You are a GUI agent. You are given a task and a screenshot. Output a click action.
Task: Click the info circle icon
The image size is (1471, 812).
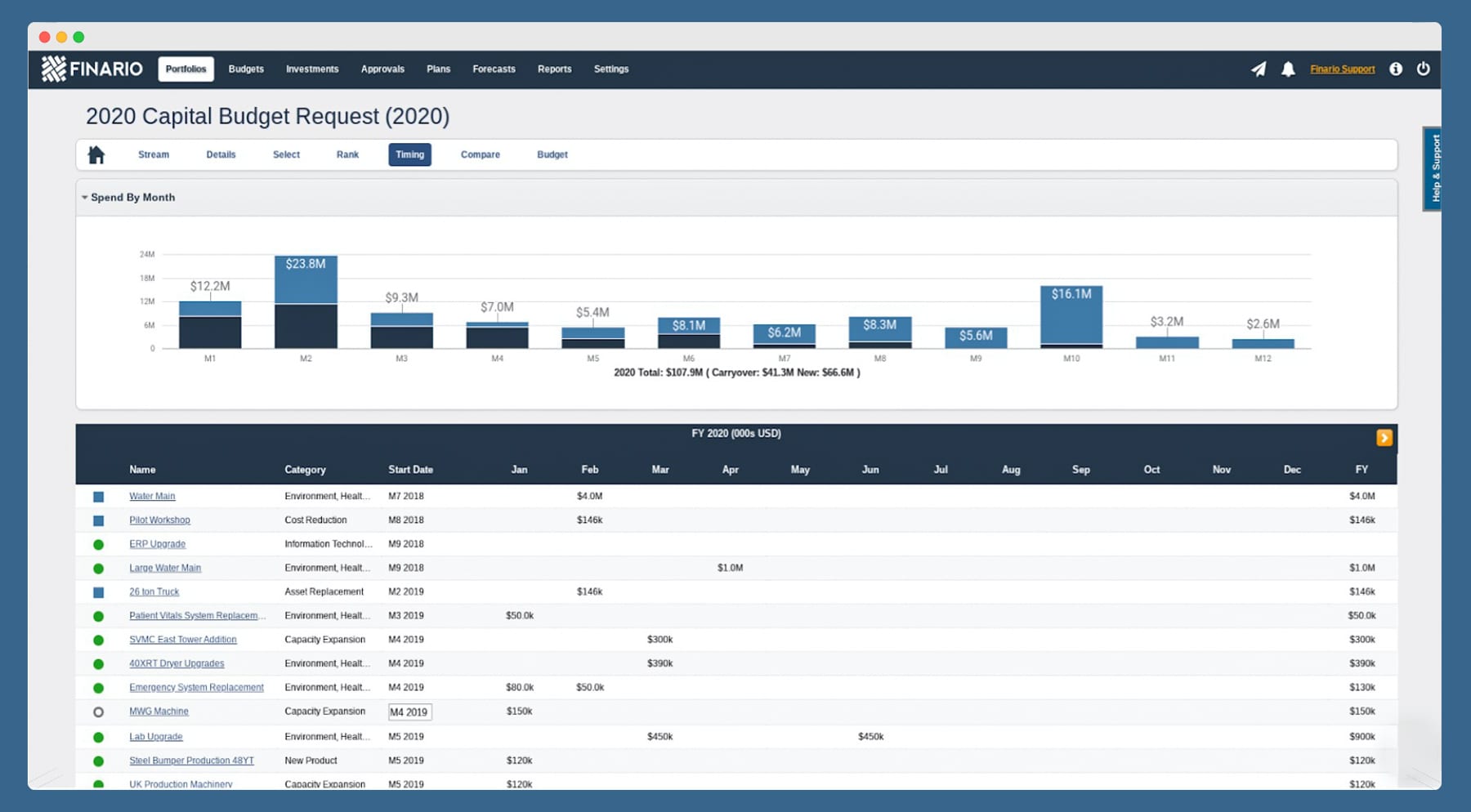pyautogui.click(x=1396, y=69)
